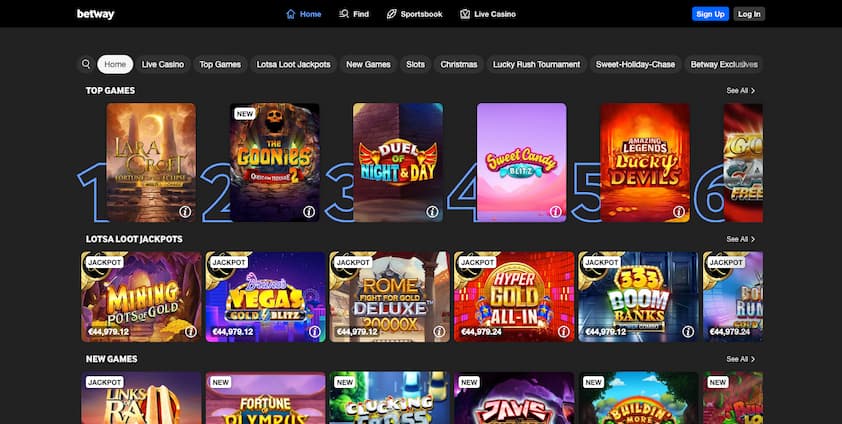Open Rome Fight for Gold Deluxe game
This screenshot has height=424, width=842.
[x=390, y=297]
